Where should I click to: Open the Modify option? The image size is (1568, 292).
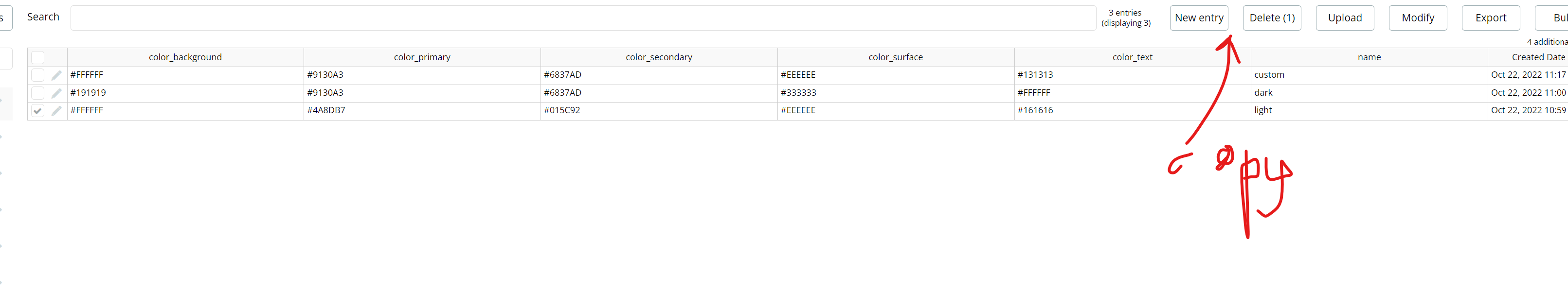pos(1418,18)
